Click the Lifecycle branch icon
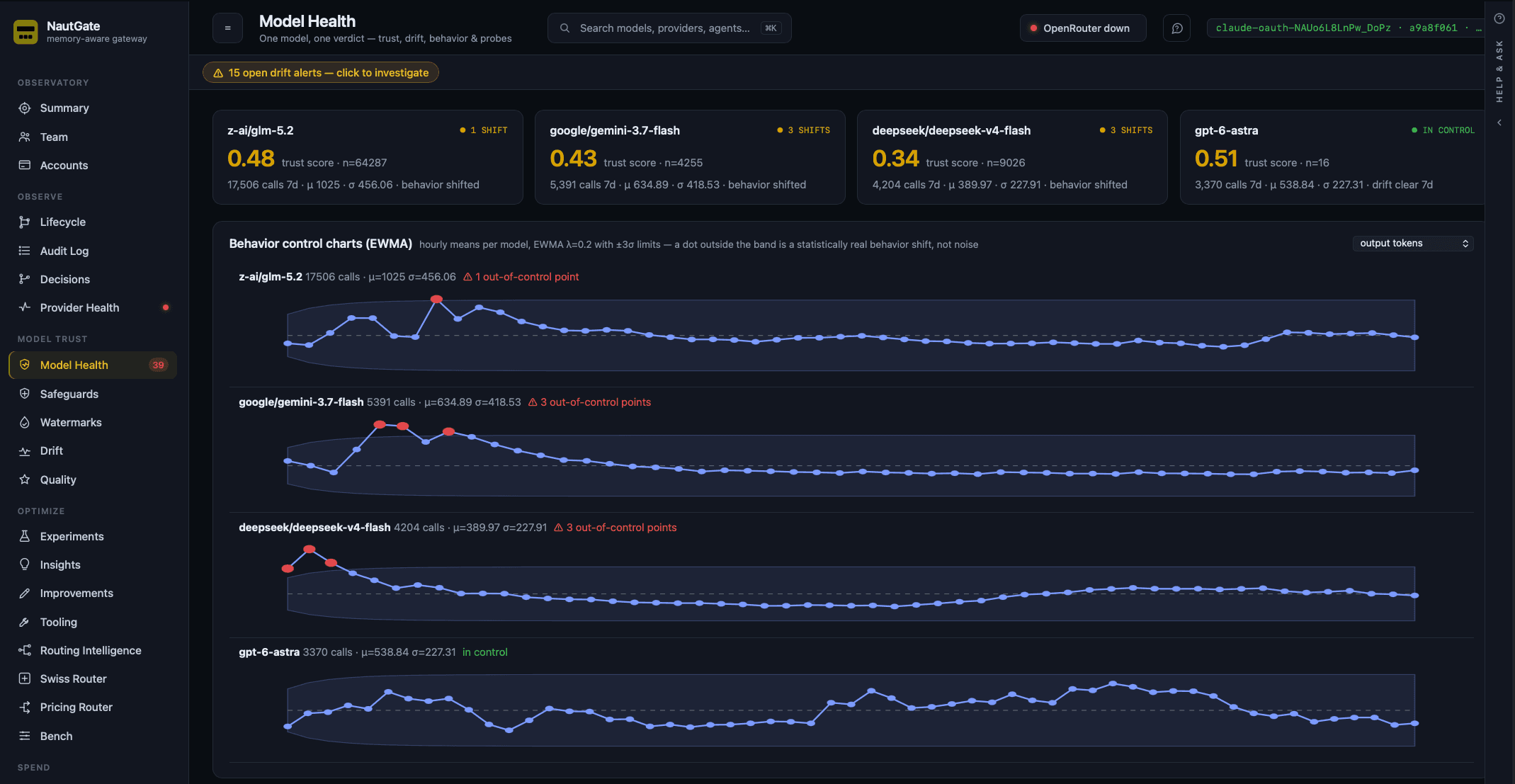This screenshot has width=1515, height=784. pos(25,222)
